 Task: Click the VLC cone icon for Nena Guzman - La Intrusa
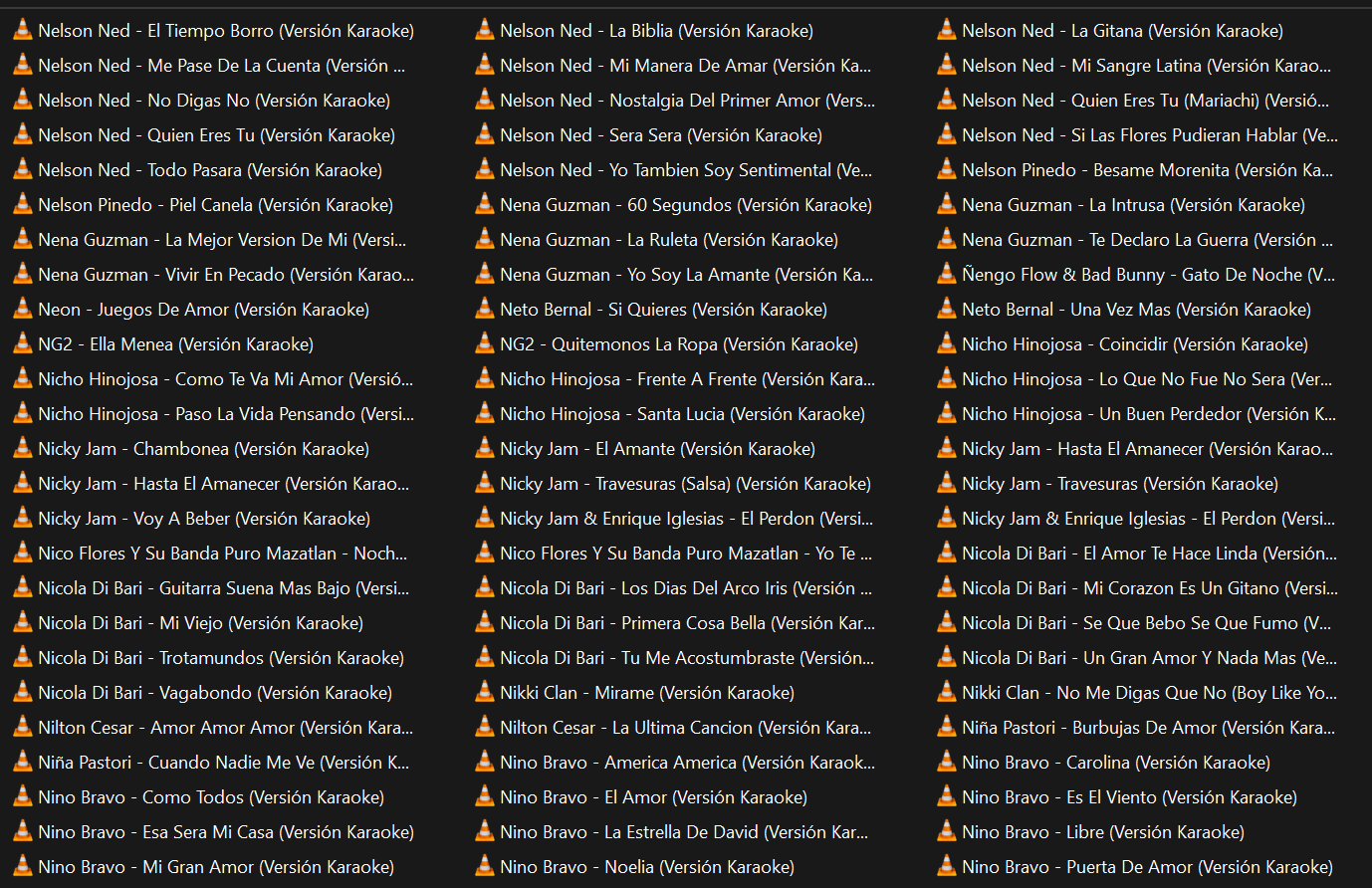pos(947,205)
